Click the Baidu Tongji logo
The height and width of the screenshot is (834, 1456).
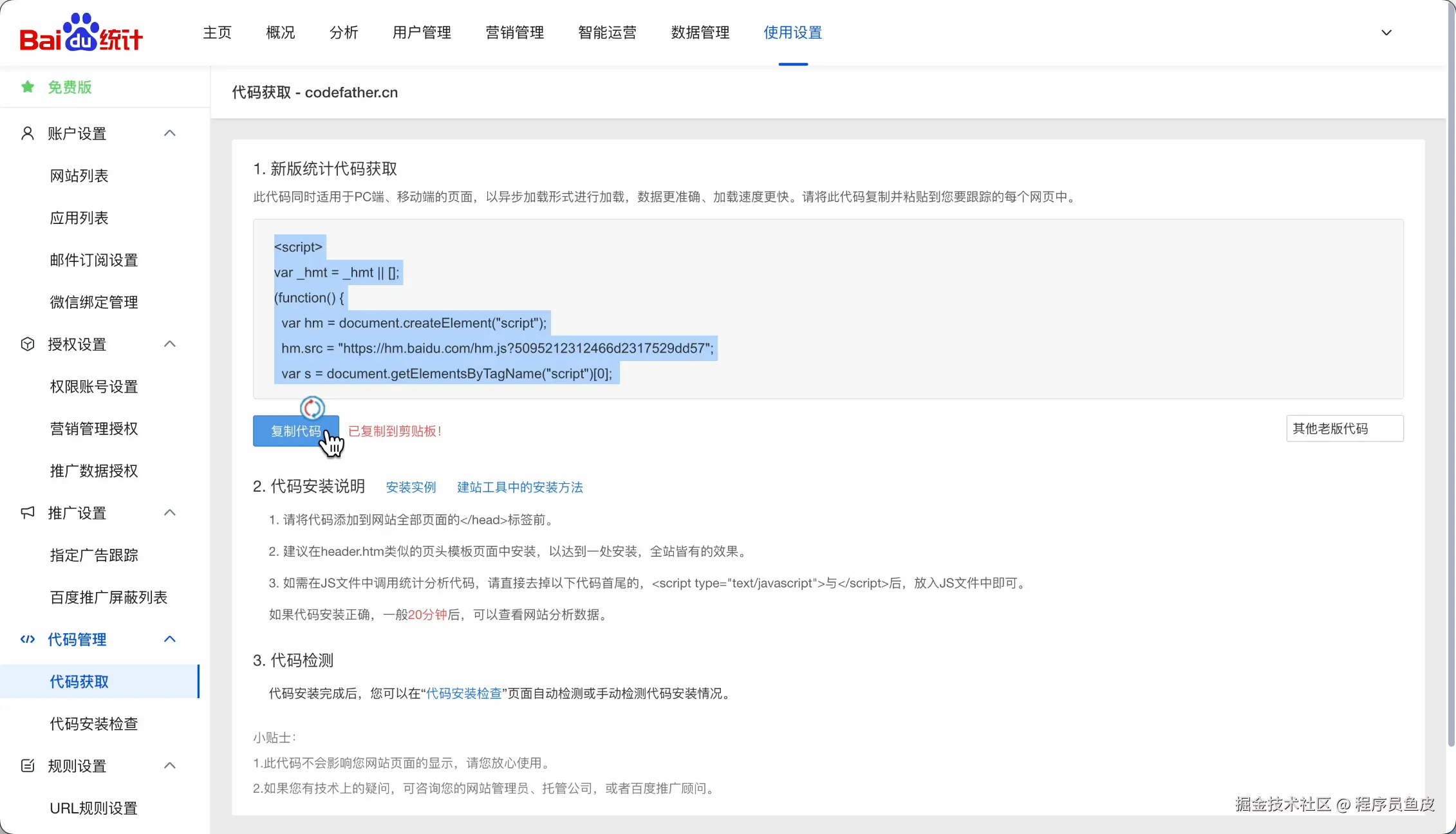click(81, 33)
